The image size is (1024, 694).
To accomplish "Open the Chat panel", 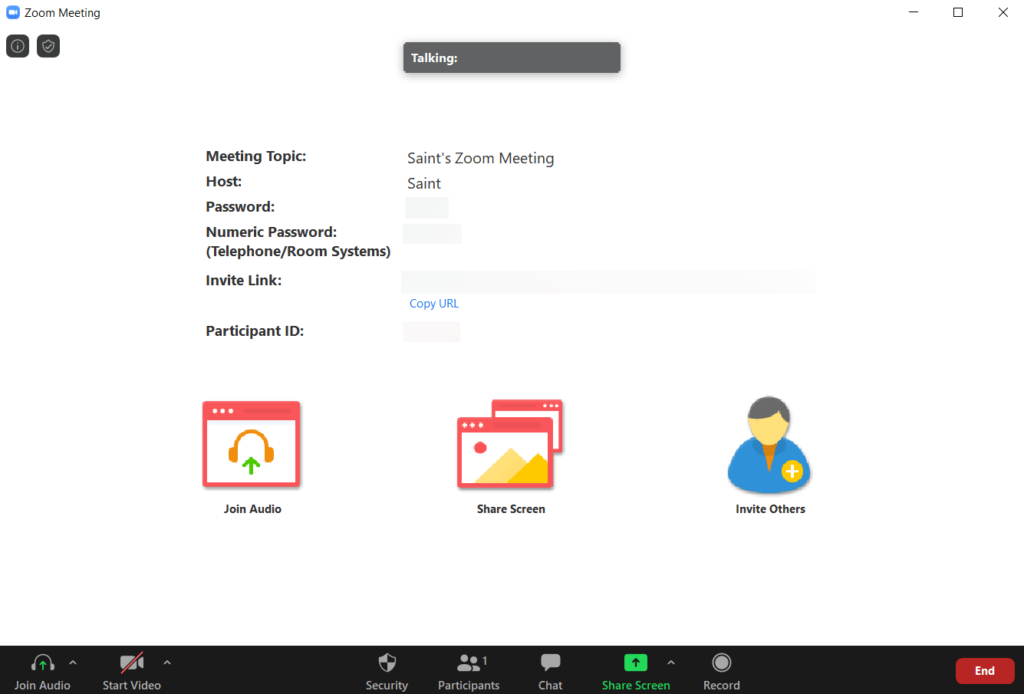I will coord(550,670).
